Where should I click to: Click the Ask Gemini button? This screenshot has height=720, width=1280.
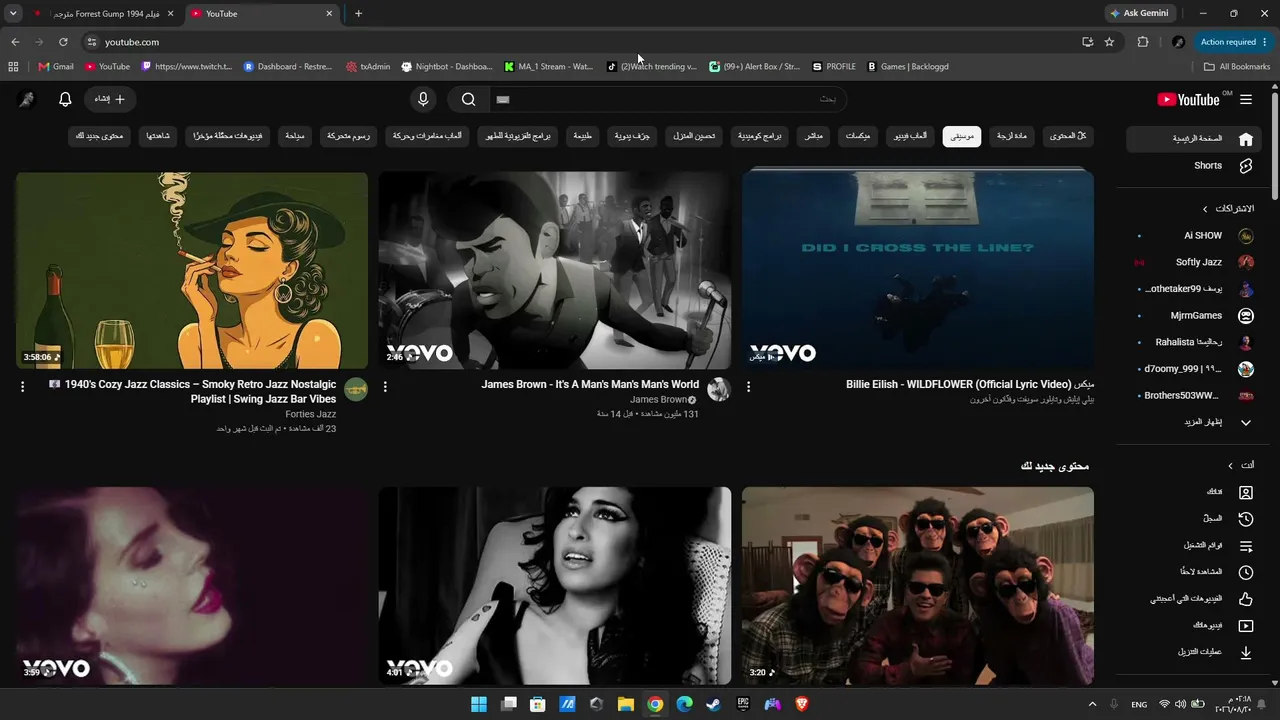tap(1139, 14)
